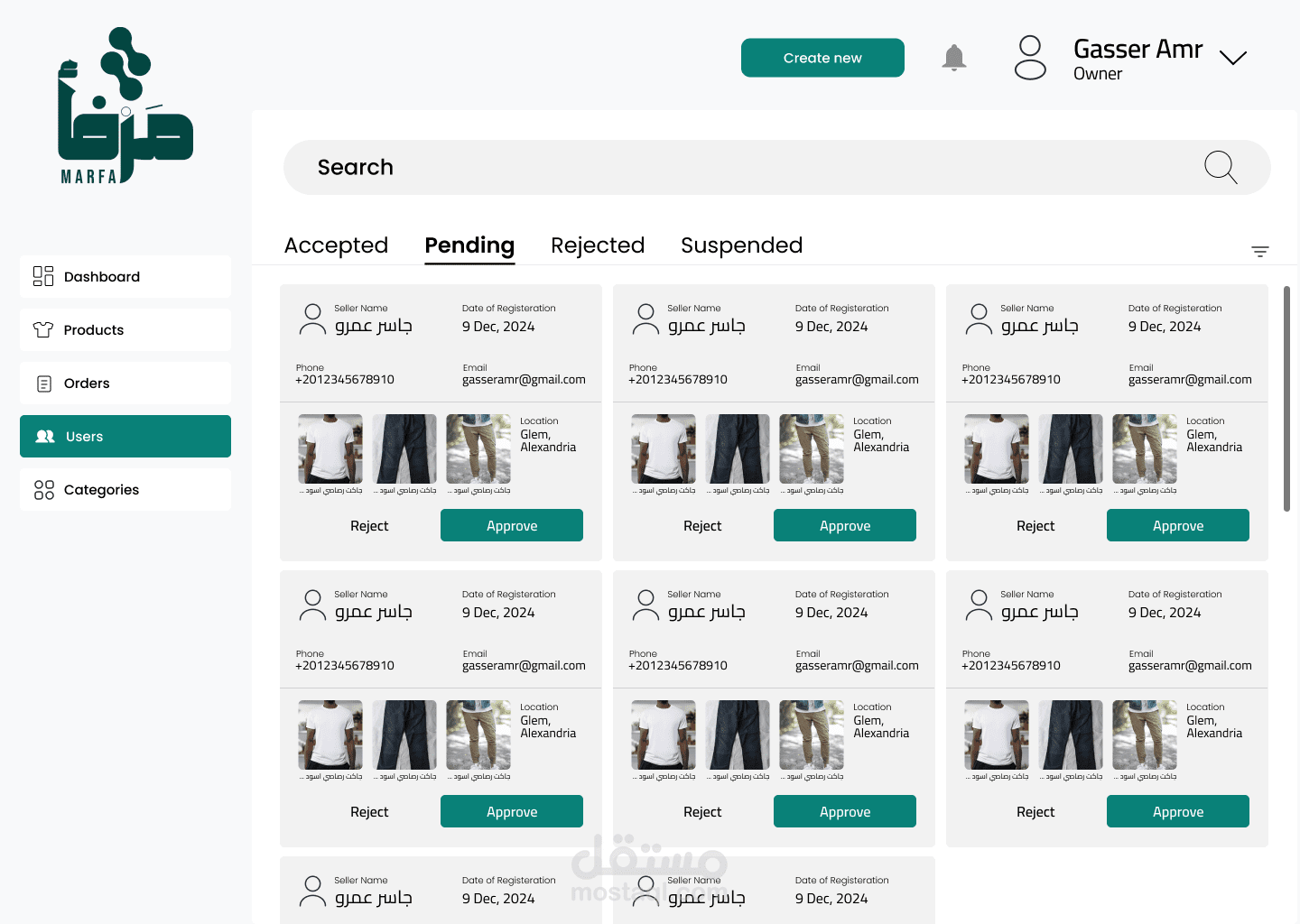
Task: Open the filter options icon
Action: tap(1260, 251)
